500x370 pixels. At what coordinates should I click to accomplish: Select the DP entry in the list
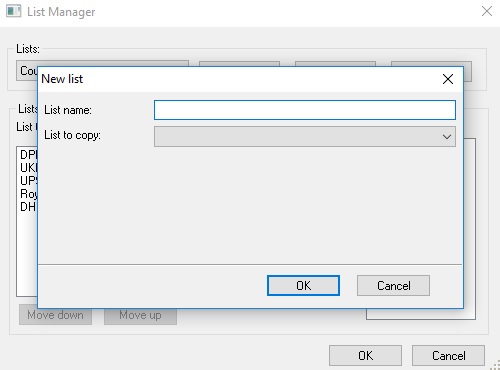28,155
